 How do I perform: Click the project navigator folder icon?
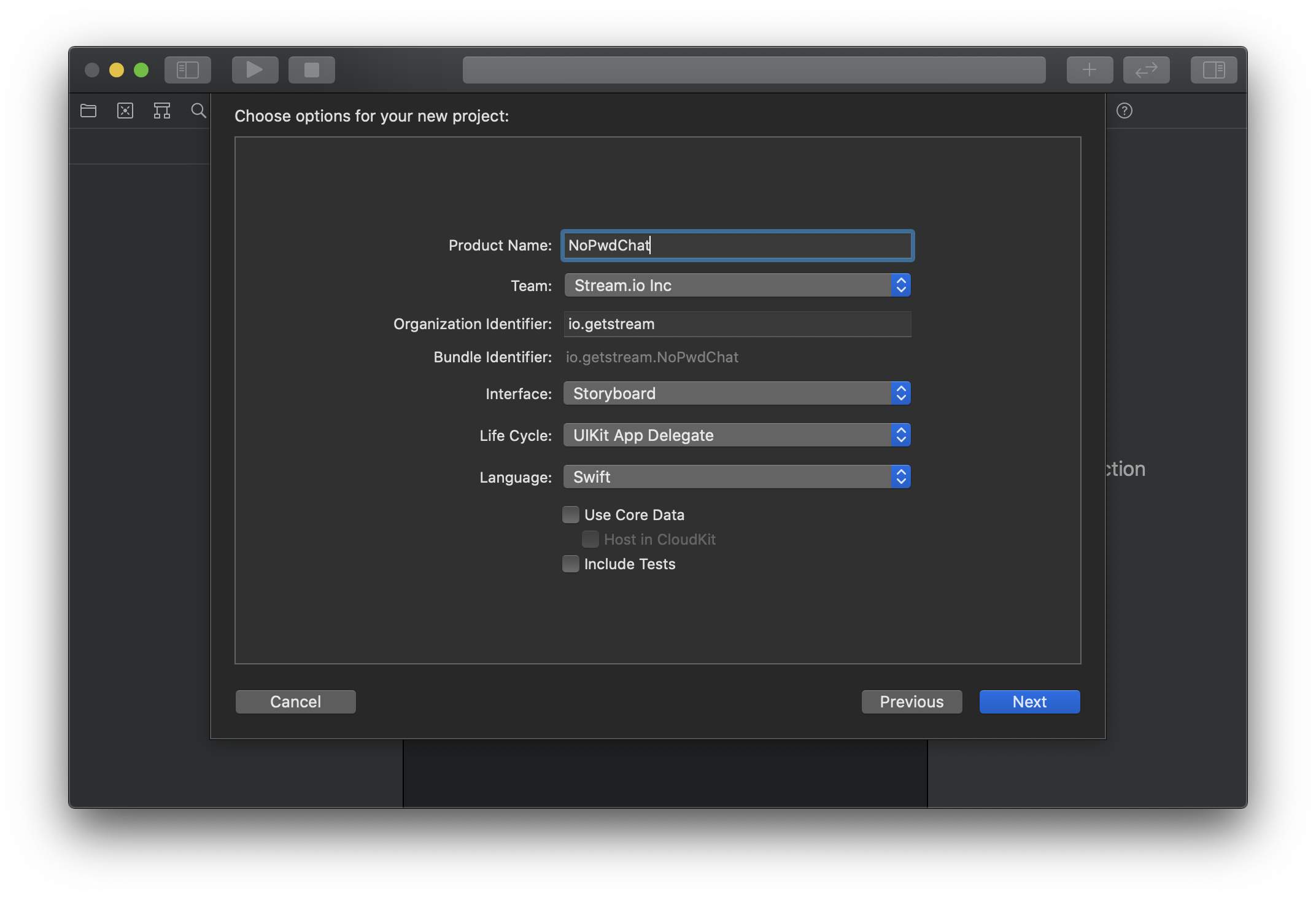[89, 110]
